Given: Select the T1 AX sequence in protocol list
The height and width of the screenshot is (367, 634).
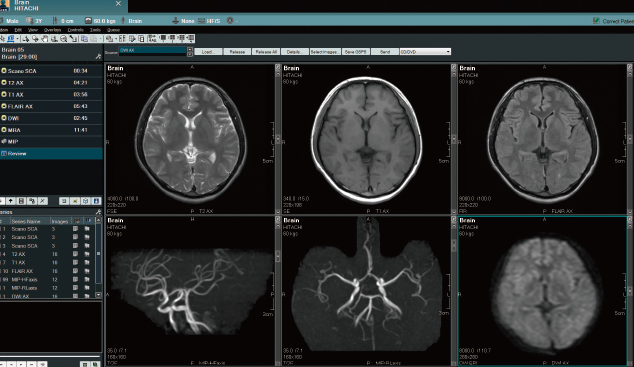Looking at the screenshot, I should 51,94.
